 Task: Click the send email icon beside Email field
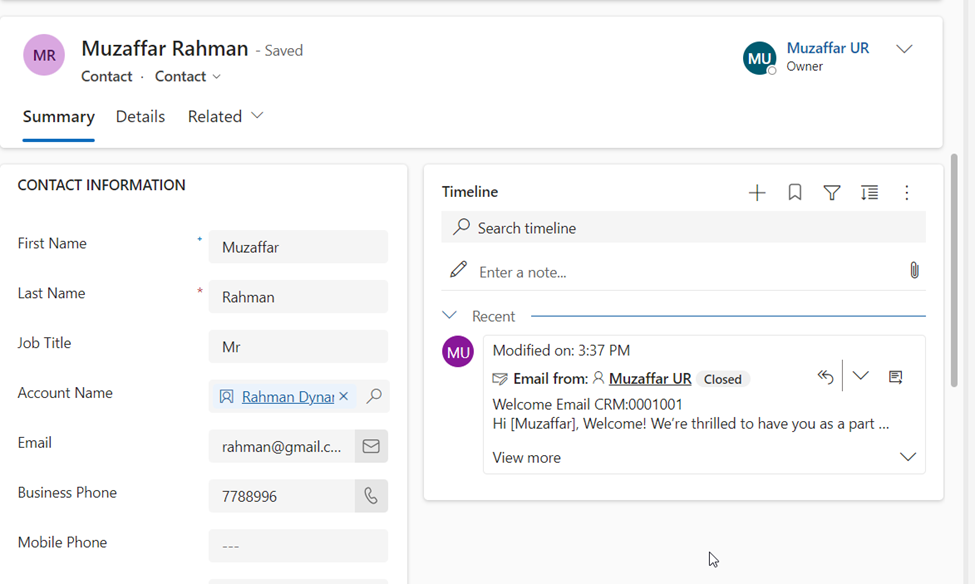click(x=371, y=446)
